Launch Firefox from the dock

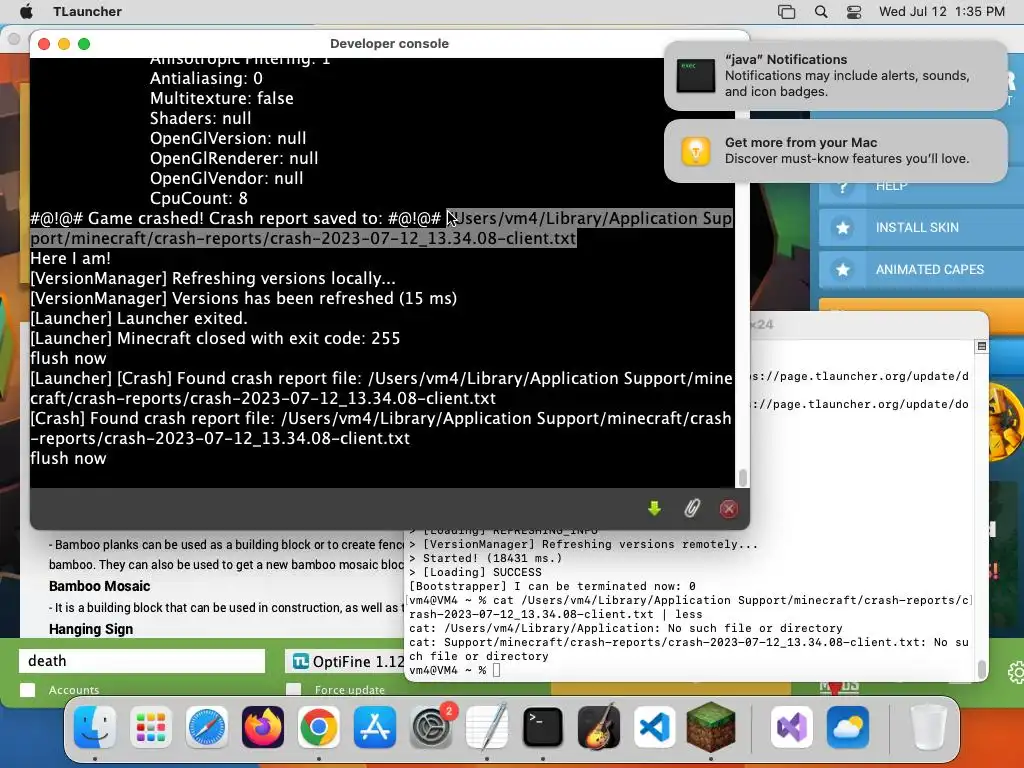(x=263, y=726)
